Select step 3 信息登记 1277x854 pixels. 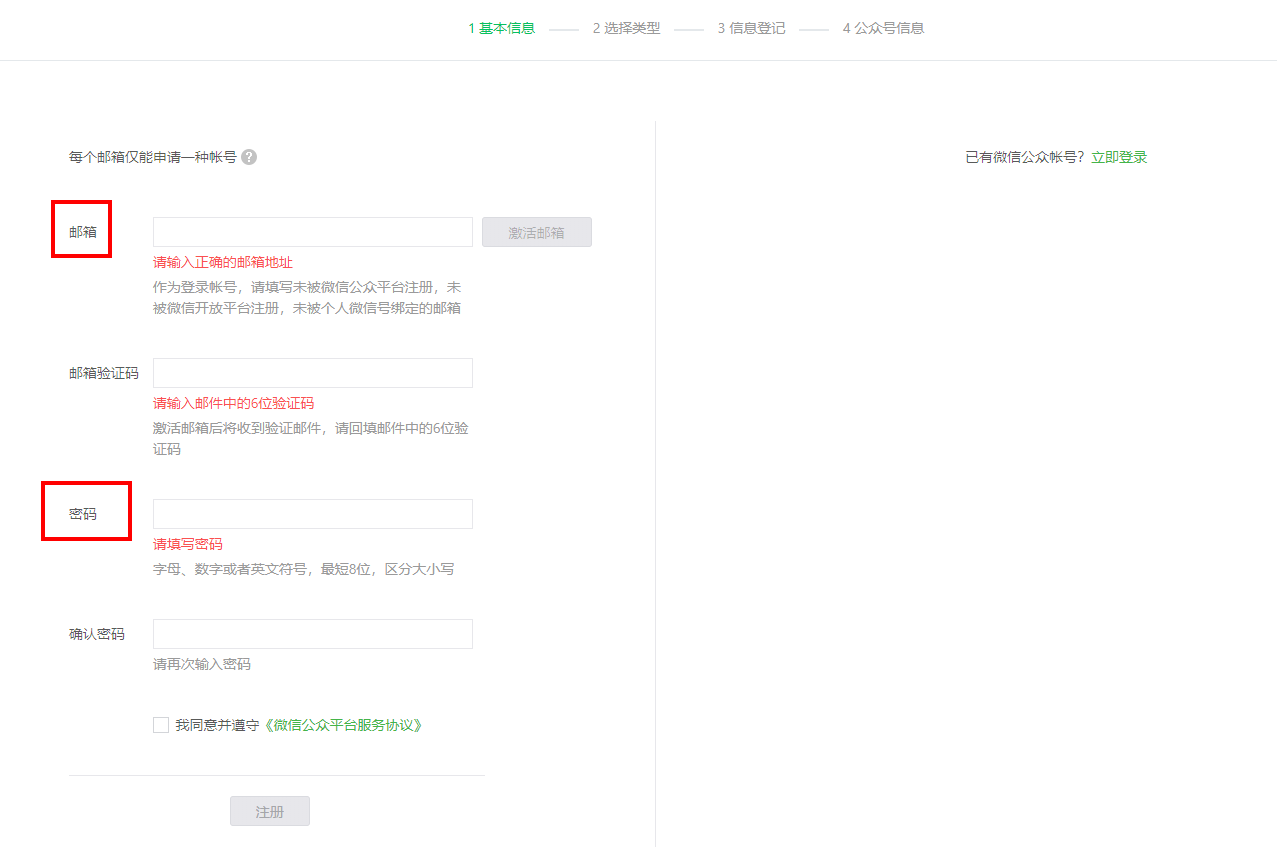pyautogui.click(x=751, y=28)
